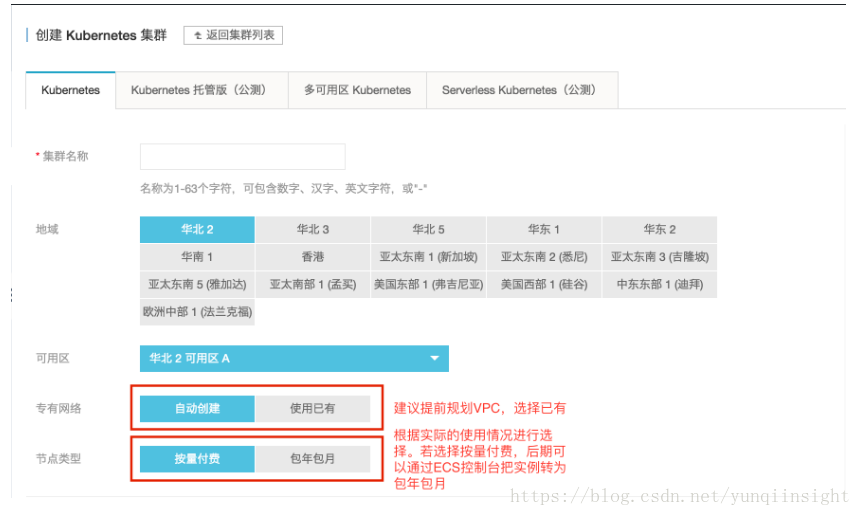Open the Kubernetes 托管版（公测）tab
Image resolution: width=861 pixels, height=516 pixels.
[202, 90]
